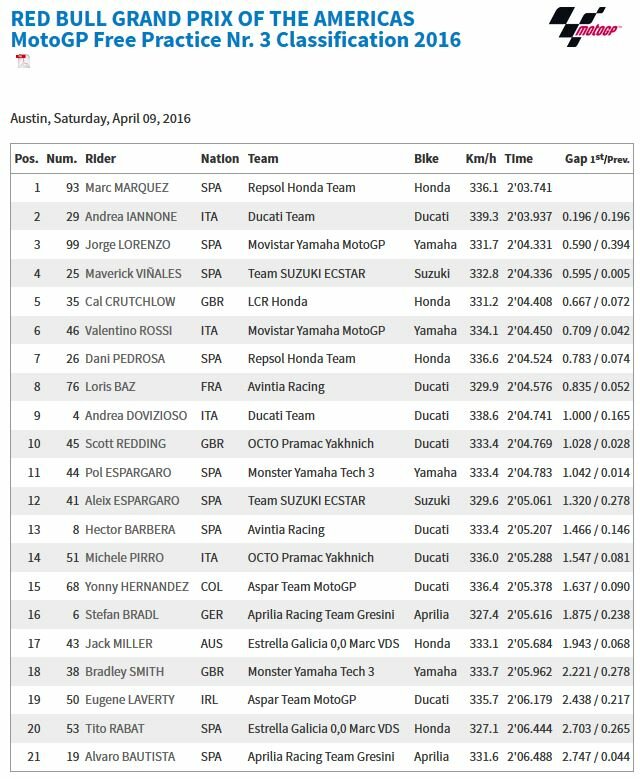This screenshot has width=640, height=779.
Task: Click the Team column header
Action: 263,159
